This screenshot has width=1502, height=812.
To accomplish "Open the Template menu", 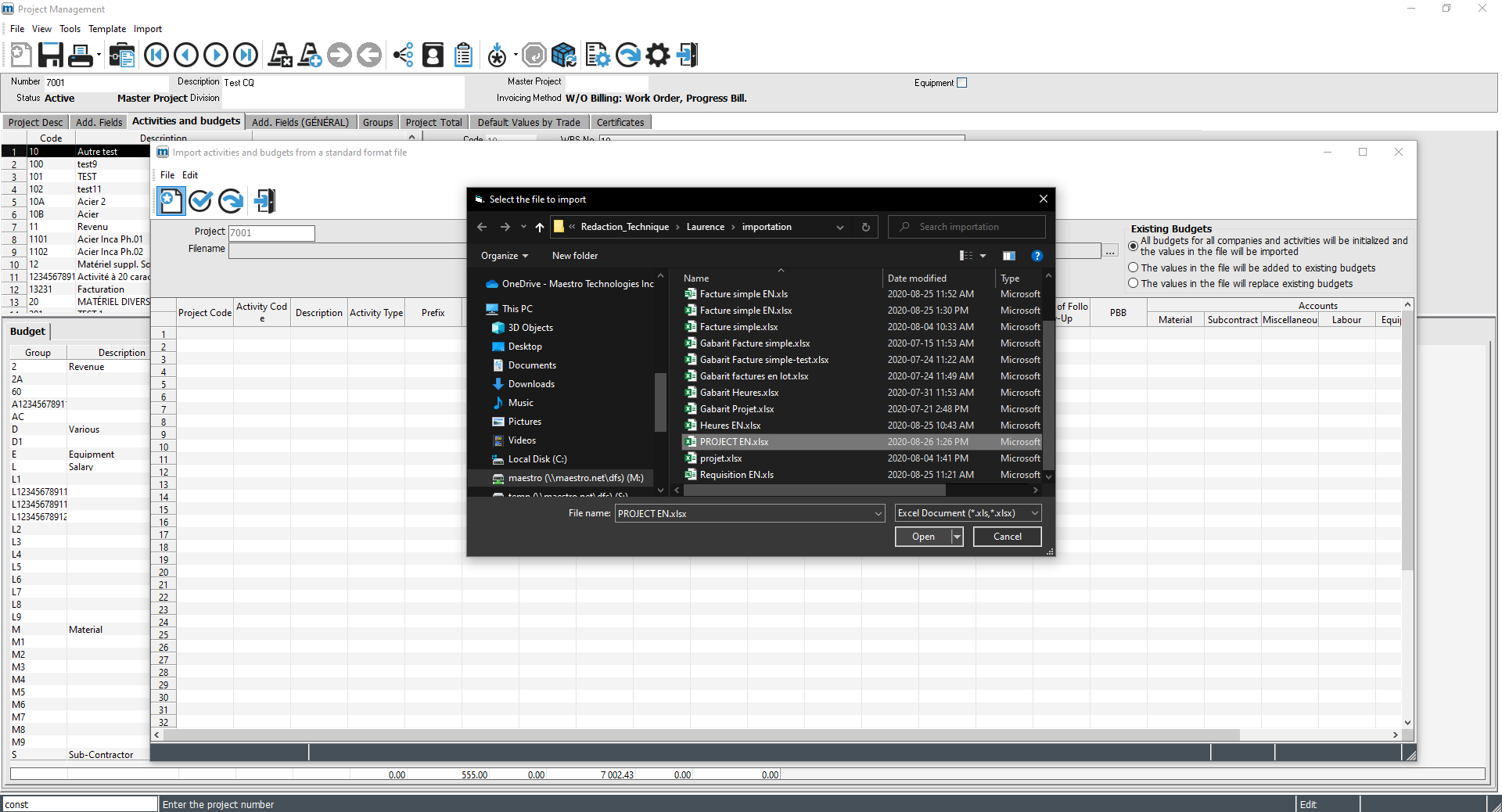I will click(x=107, y=29).
